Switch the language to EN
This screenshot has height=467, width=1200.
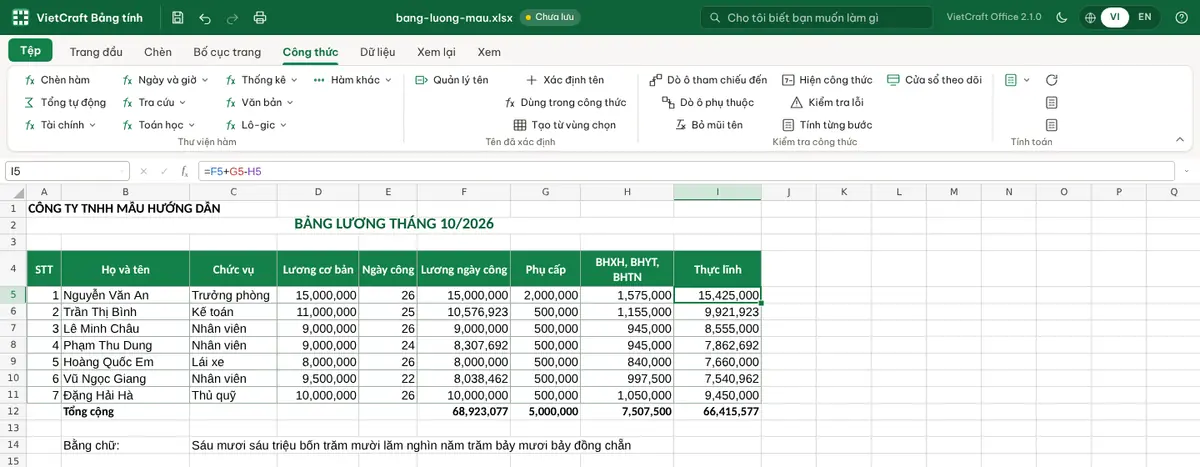click(x=1145, y=17)
